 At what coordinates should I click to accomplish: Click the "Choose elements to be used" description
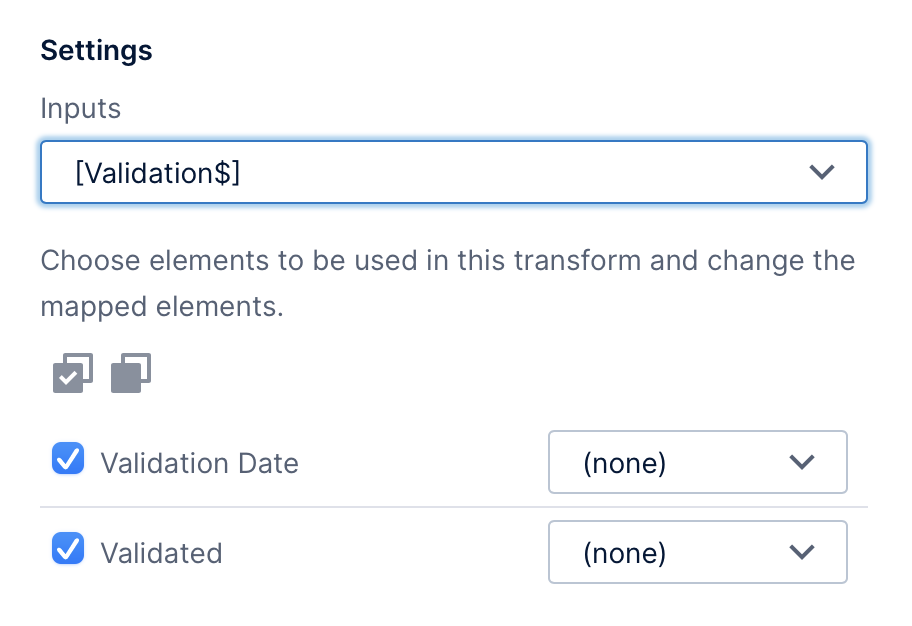pyautogui.click(x=447, y=283)
